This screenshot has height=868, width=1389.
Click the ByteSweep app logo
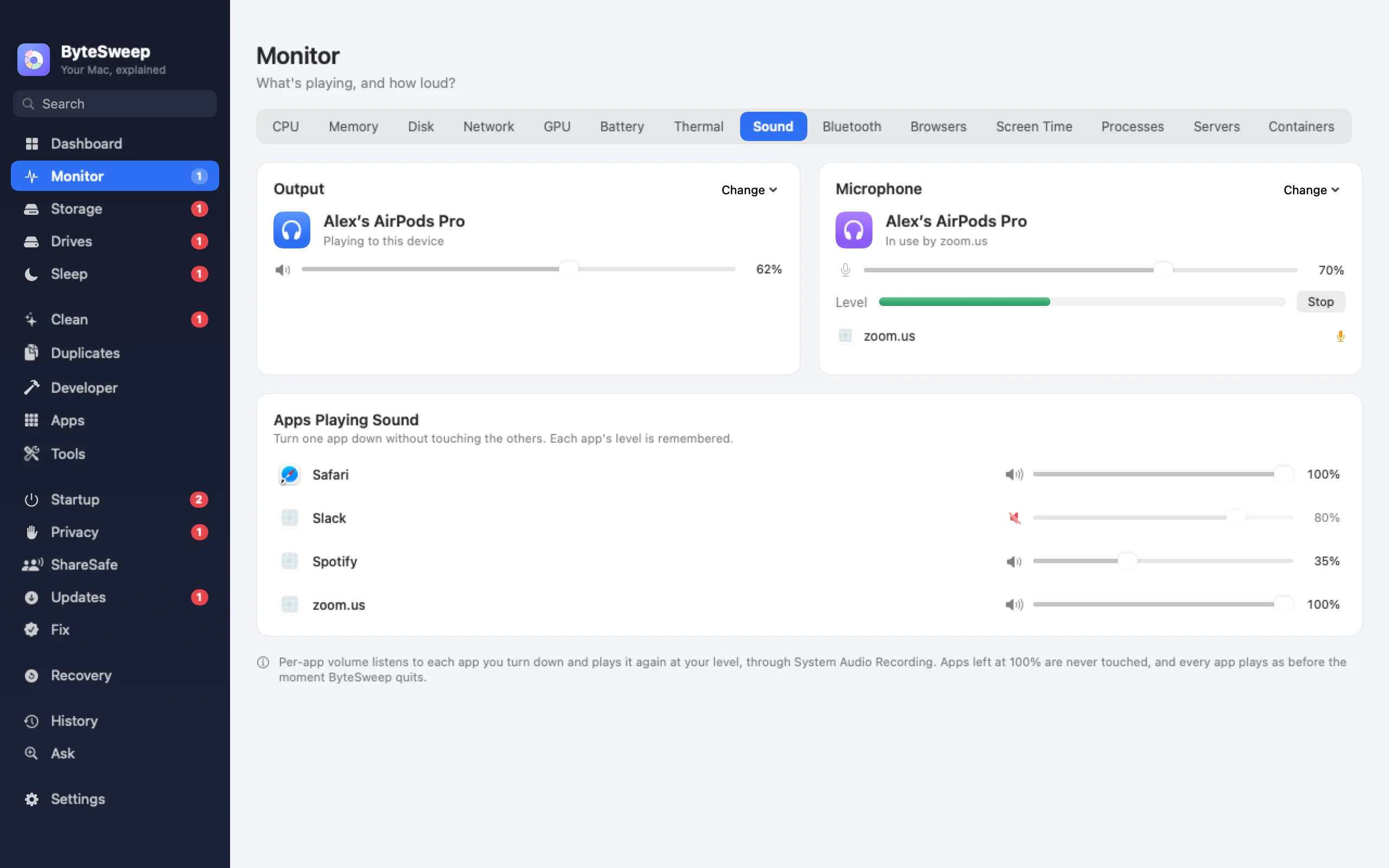click(33, 60)
